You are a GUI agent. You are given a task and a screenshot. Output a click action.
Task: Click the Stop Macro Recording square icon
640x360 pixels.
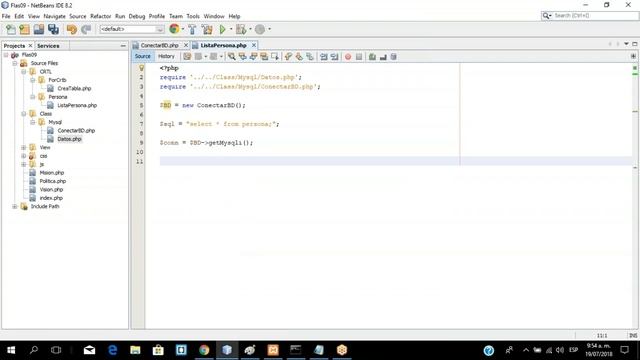pos(359,57)
